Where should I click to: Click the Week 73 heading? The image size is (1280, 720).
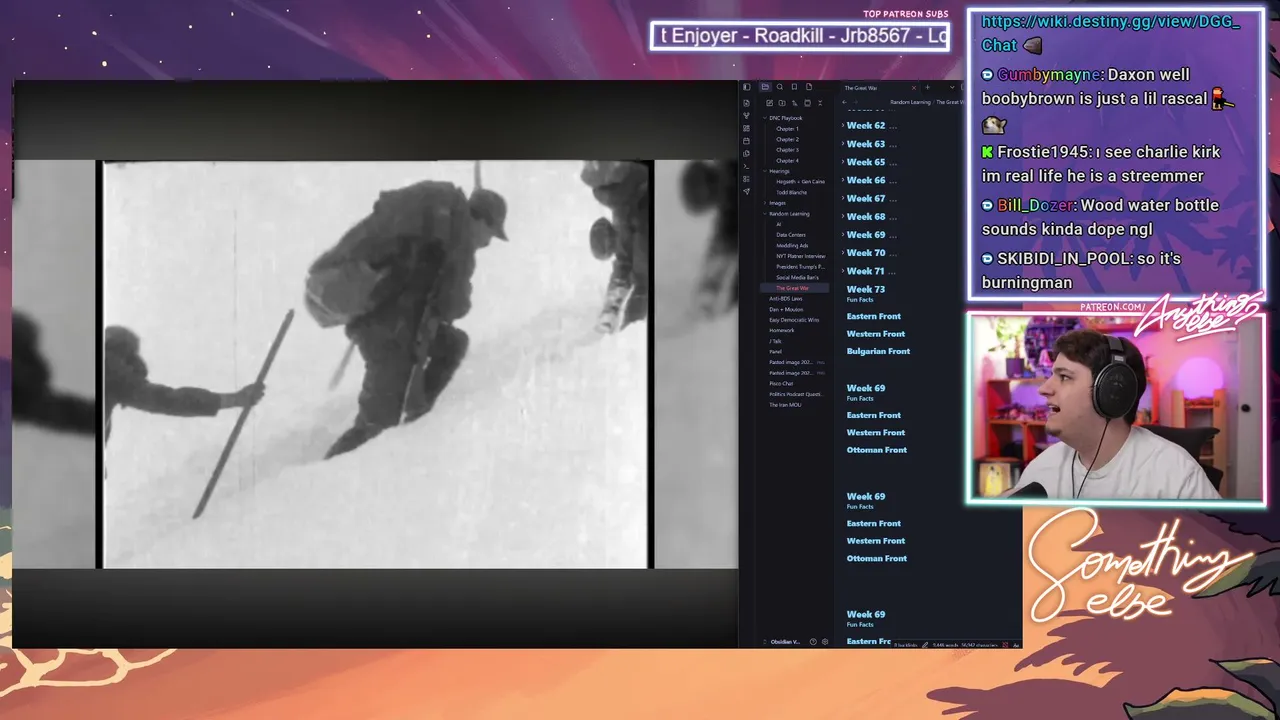(866, 290)
